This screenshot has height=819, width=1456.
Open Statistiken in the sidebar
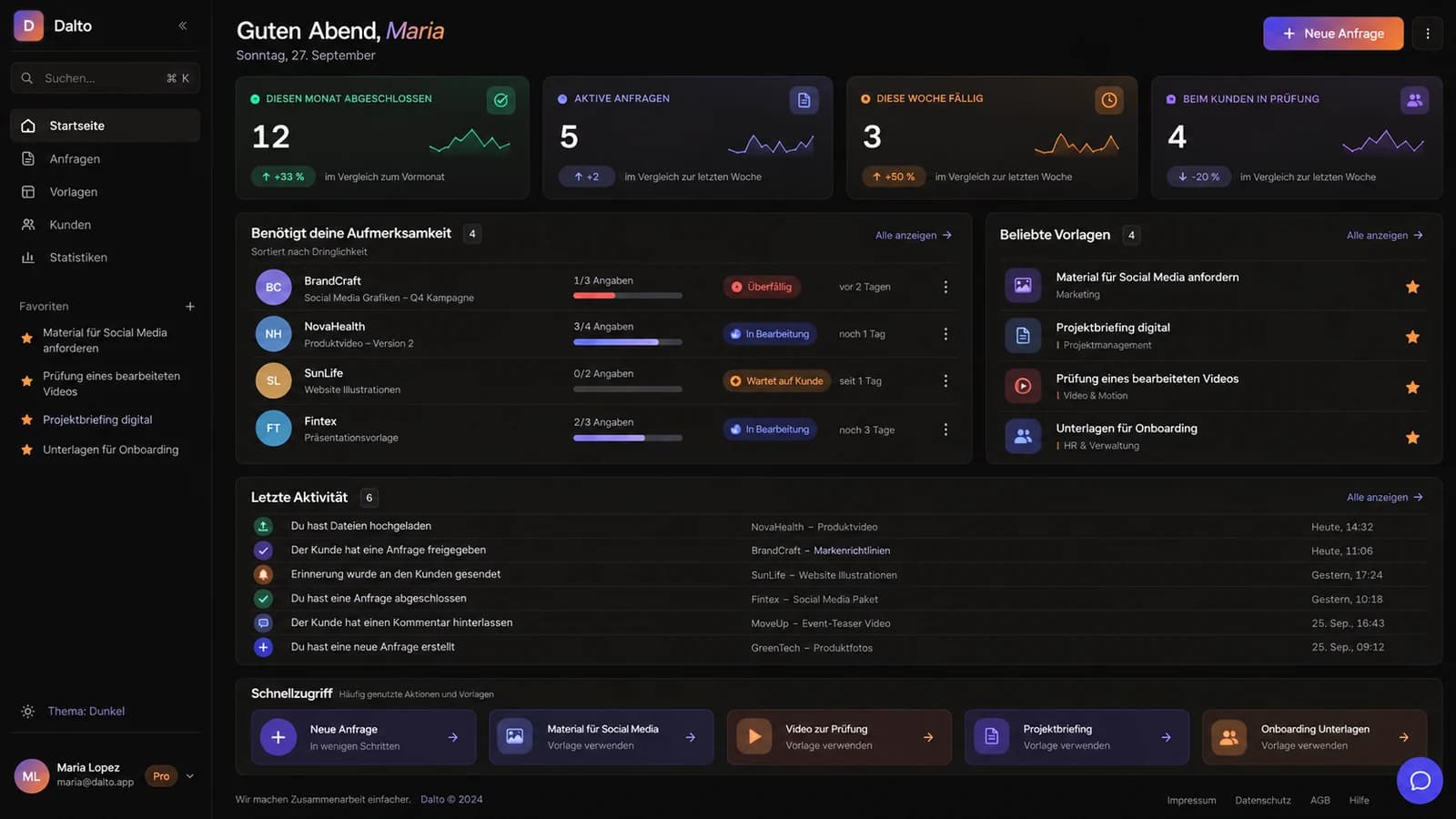(x=105, y=258)
